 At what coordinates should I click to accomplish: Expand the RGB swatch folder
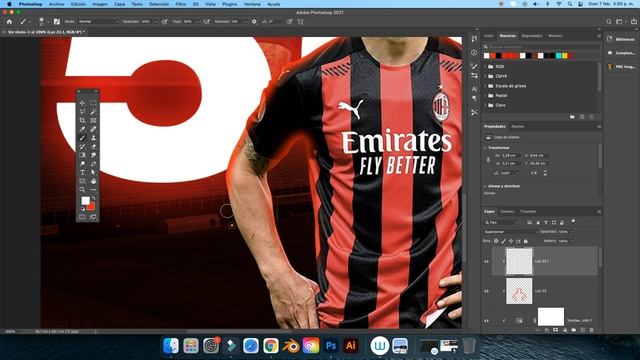[486, 67]
